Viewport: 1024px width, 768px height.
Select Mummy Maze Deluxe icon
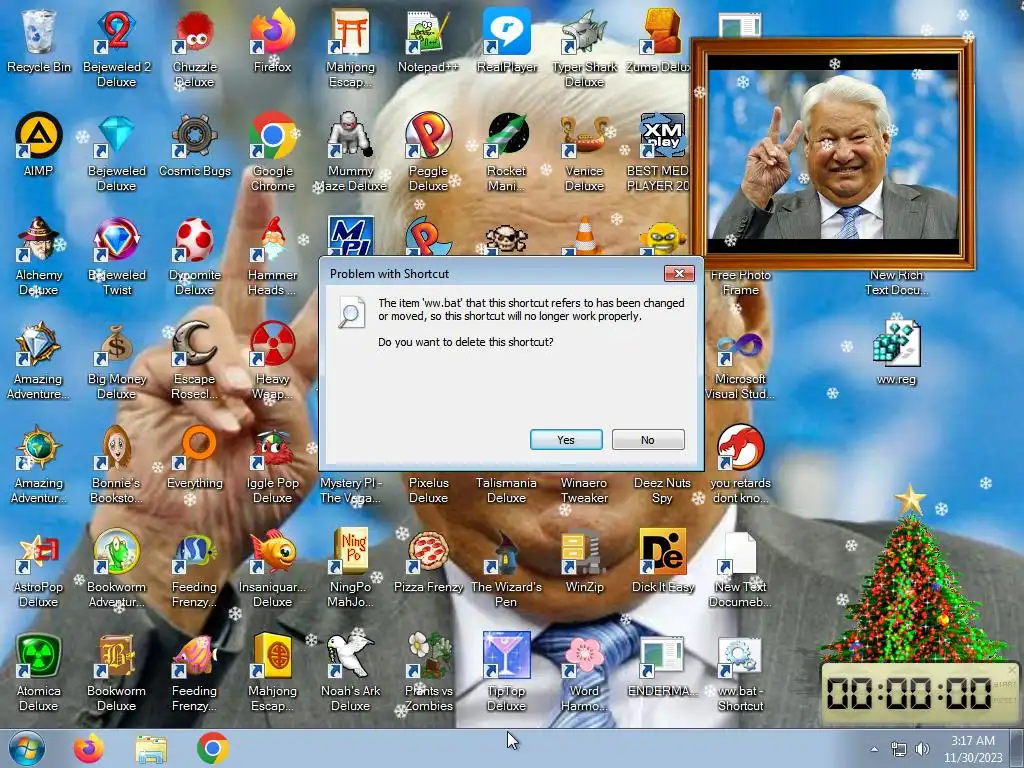pyautogui.click(x=351, y=152)
